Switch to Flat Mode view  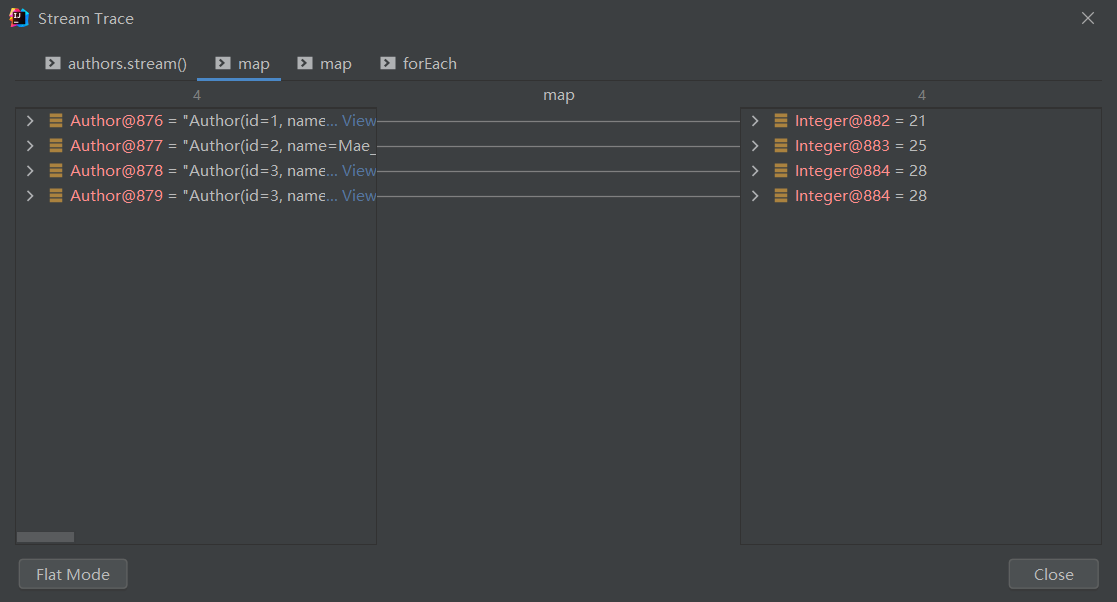[73, 574]
